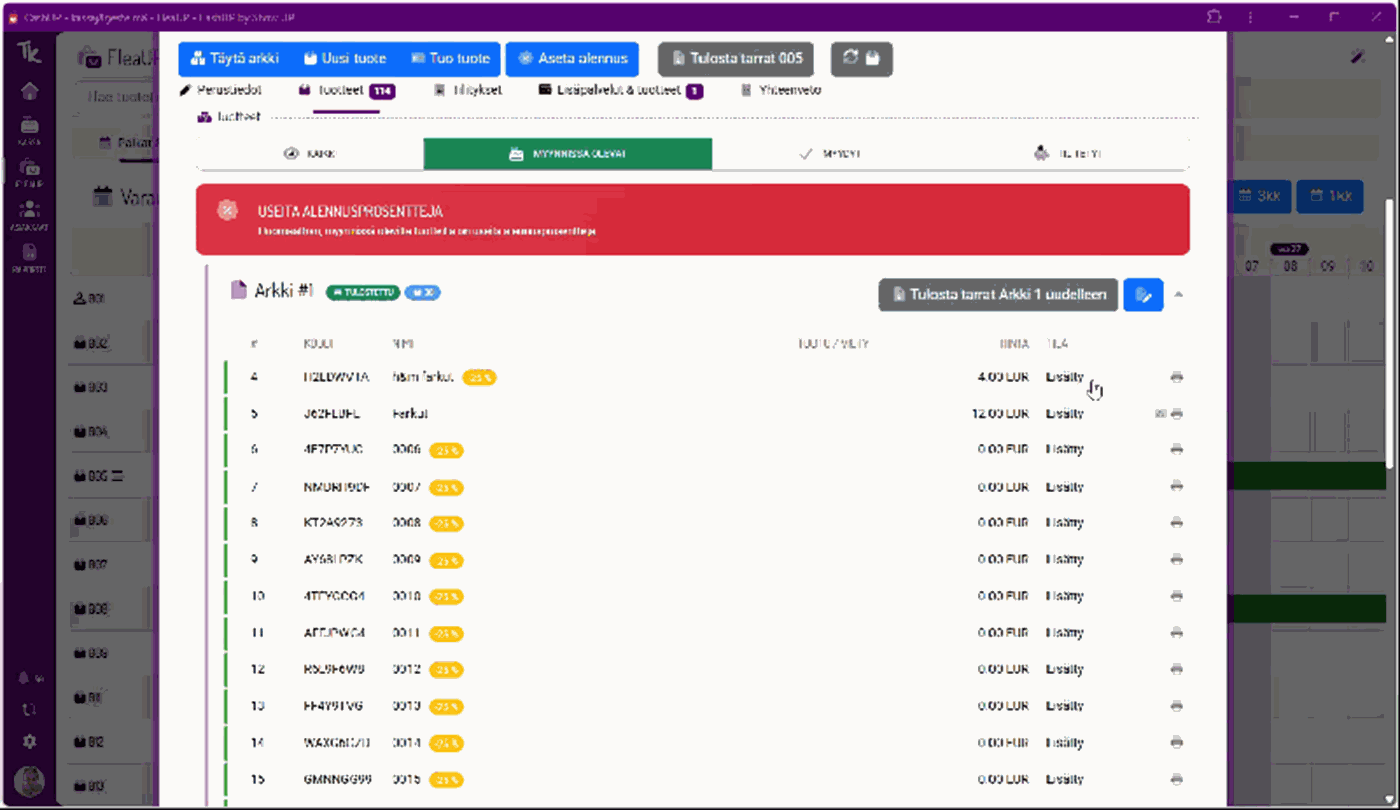The width and height of the screenshot is (1400, 810).
Task: Click the printer icon for row 15
Action: pyautogui.click(x=1176, y=779)
